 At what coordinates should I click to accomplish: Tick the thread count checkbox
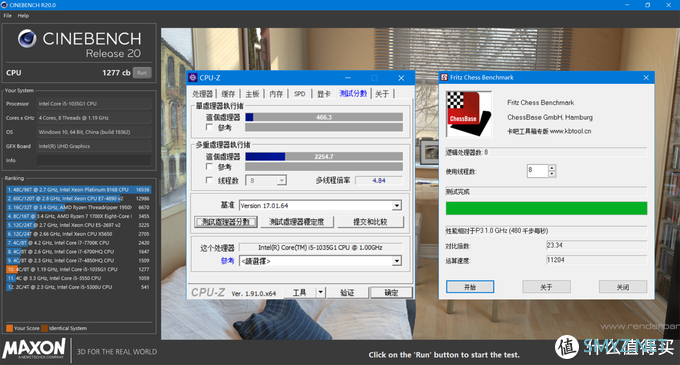click(209, 180)
